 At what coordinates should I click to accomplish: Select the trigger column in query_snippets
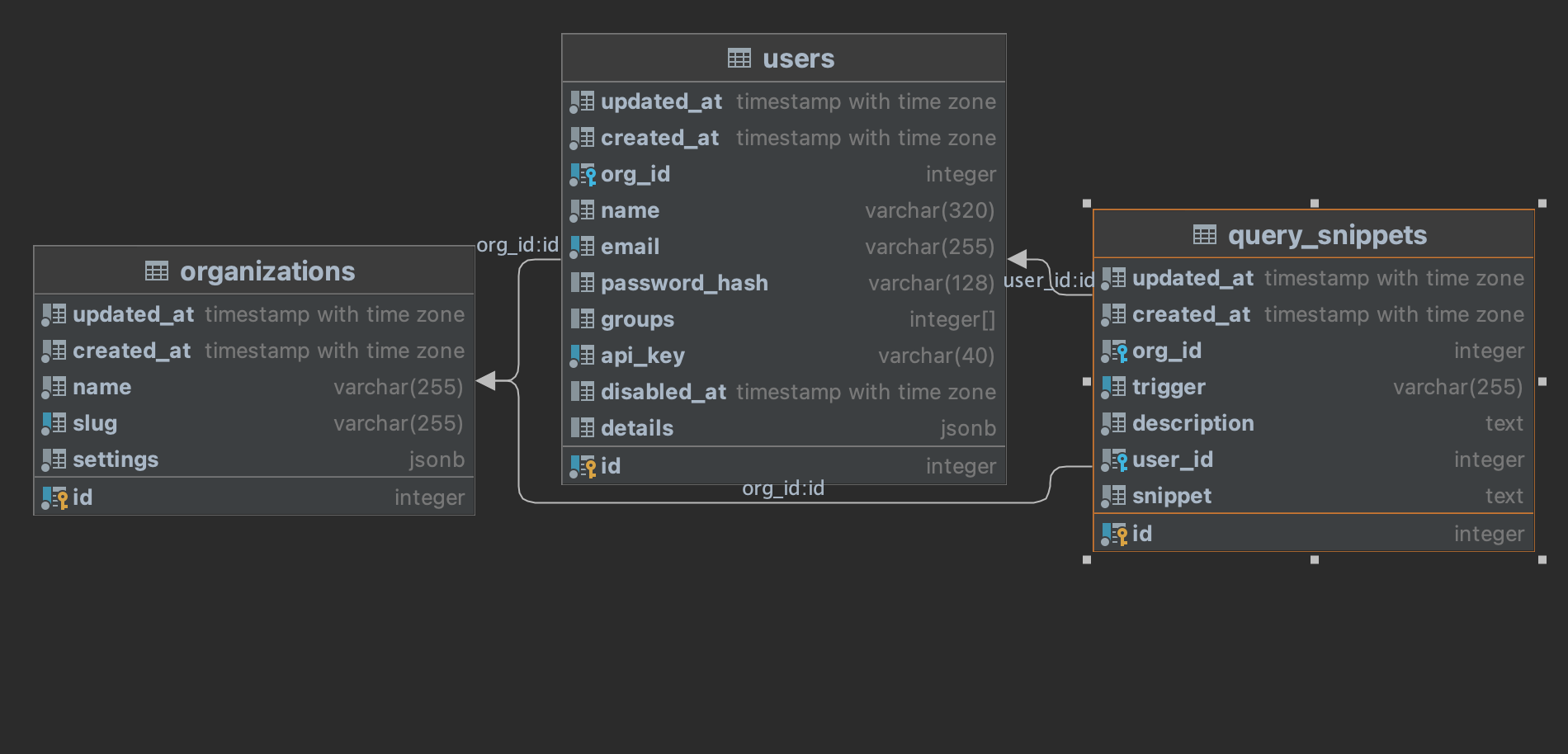click(1168, 386)
